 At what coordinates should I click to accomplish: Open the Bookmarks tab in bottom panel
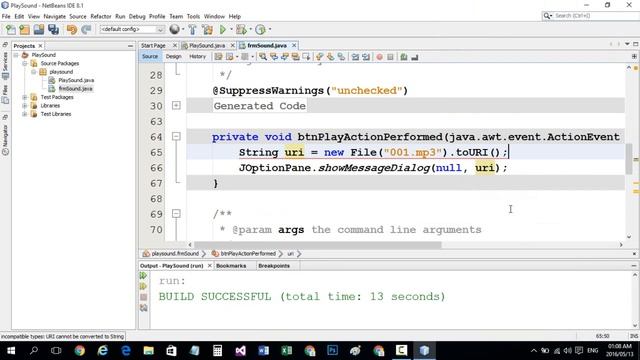[231, 266]
